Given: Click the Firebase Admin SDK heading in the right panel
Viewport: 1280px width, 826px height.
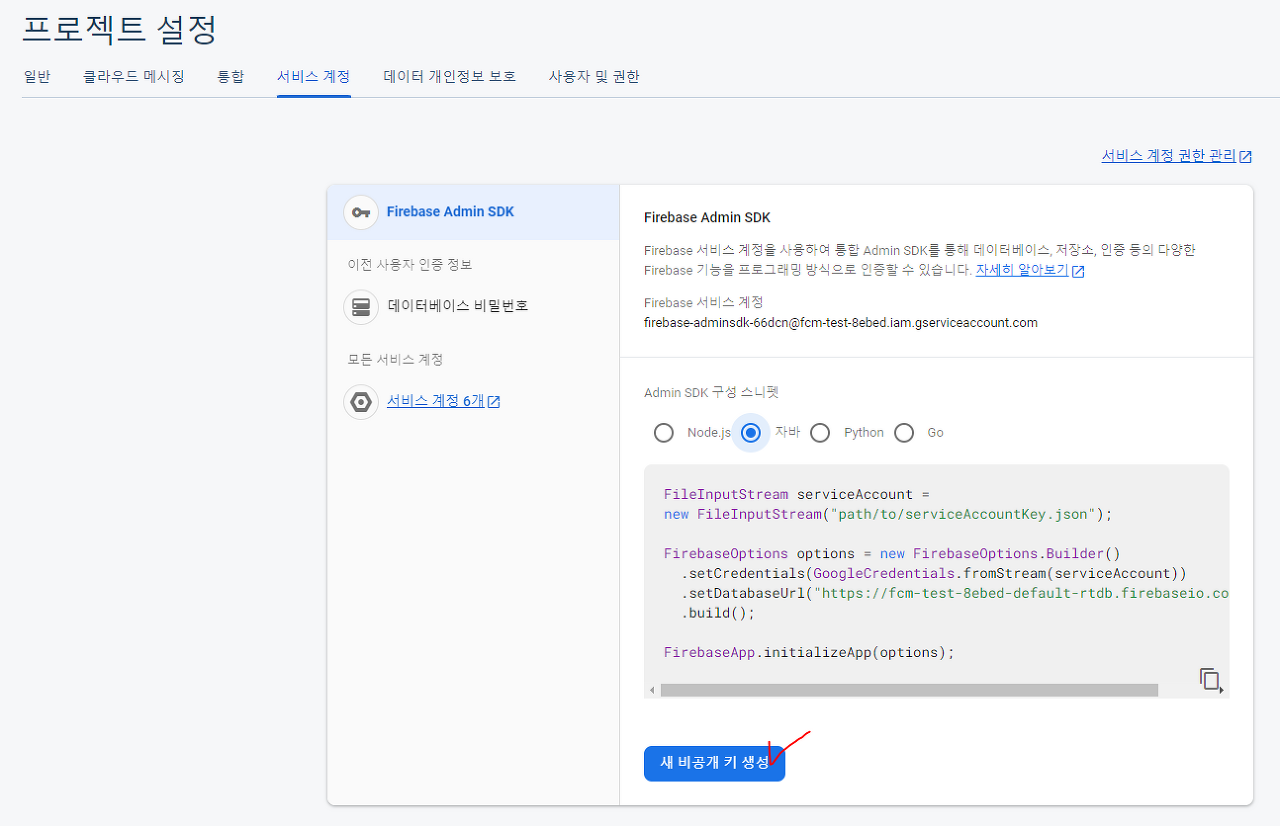Looking at the screenshot, I should (x=707, y=217).
